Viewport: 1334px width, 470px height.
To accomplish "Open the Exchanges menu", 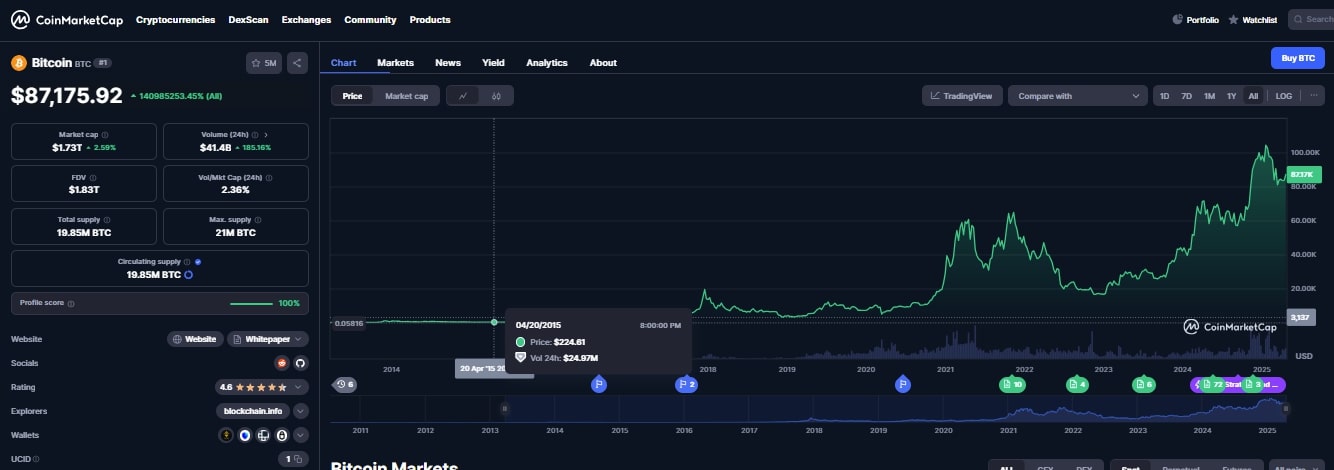I will pyautogui.click(x=306, y=20).
